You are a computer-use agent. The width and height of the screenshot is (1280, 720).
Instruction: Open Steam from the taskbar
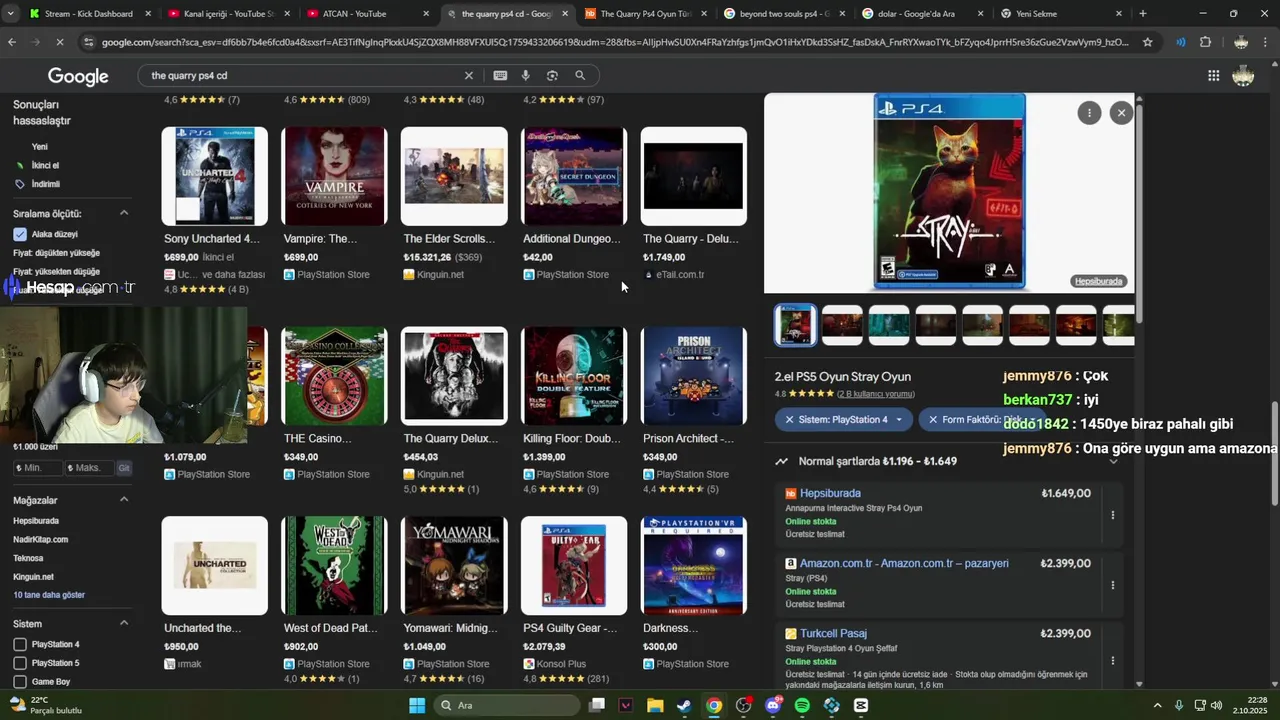pyautogui.click(x=684, y=705)
